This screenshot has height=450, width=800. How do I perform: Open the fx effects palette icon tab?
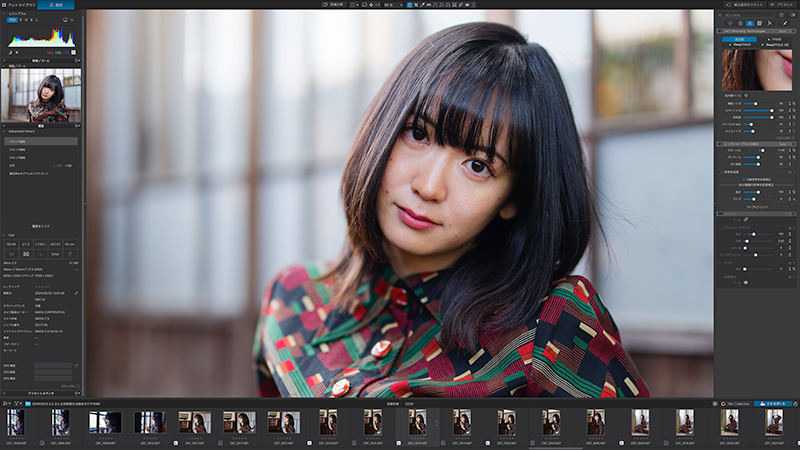coord(769,23)
